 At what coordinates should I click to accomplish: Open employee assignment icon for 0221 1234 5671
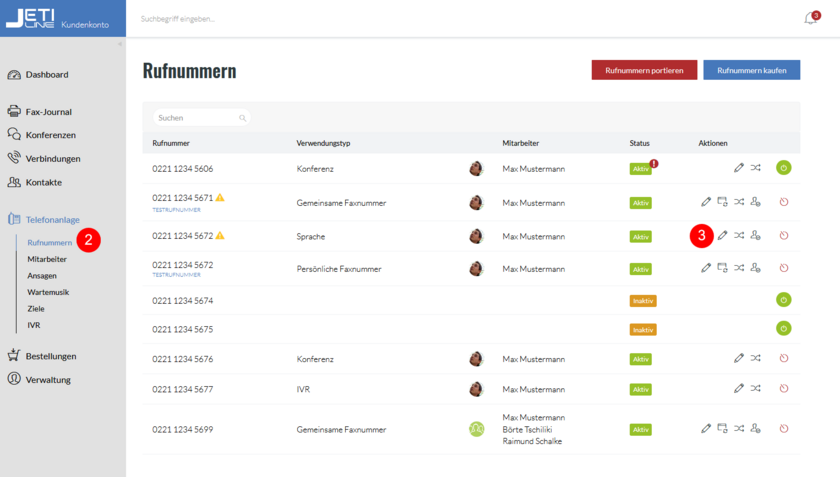click(756, 202)
